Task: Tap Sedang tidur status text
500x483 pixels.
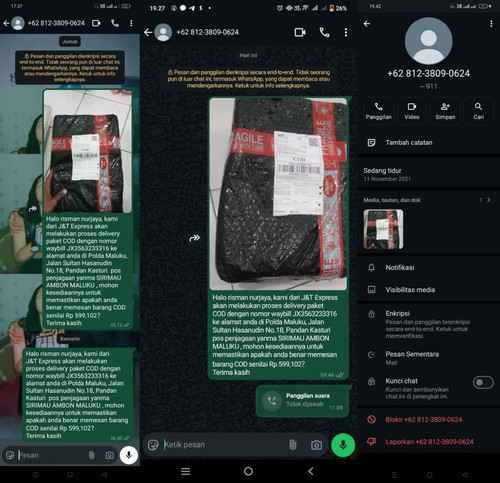Action: pos(382,171)
